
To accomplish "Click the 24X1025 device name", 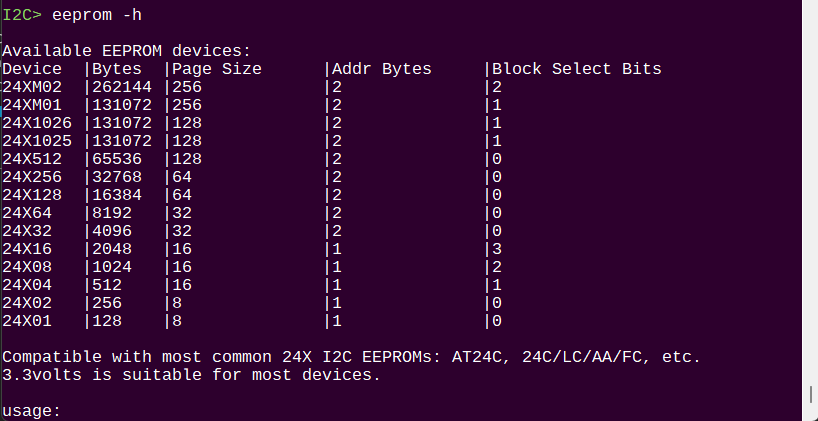I will coord(37,141).
